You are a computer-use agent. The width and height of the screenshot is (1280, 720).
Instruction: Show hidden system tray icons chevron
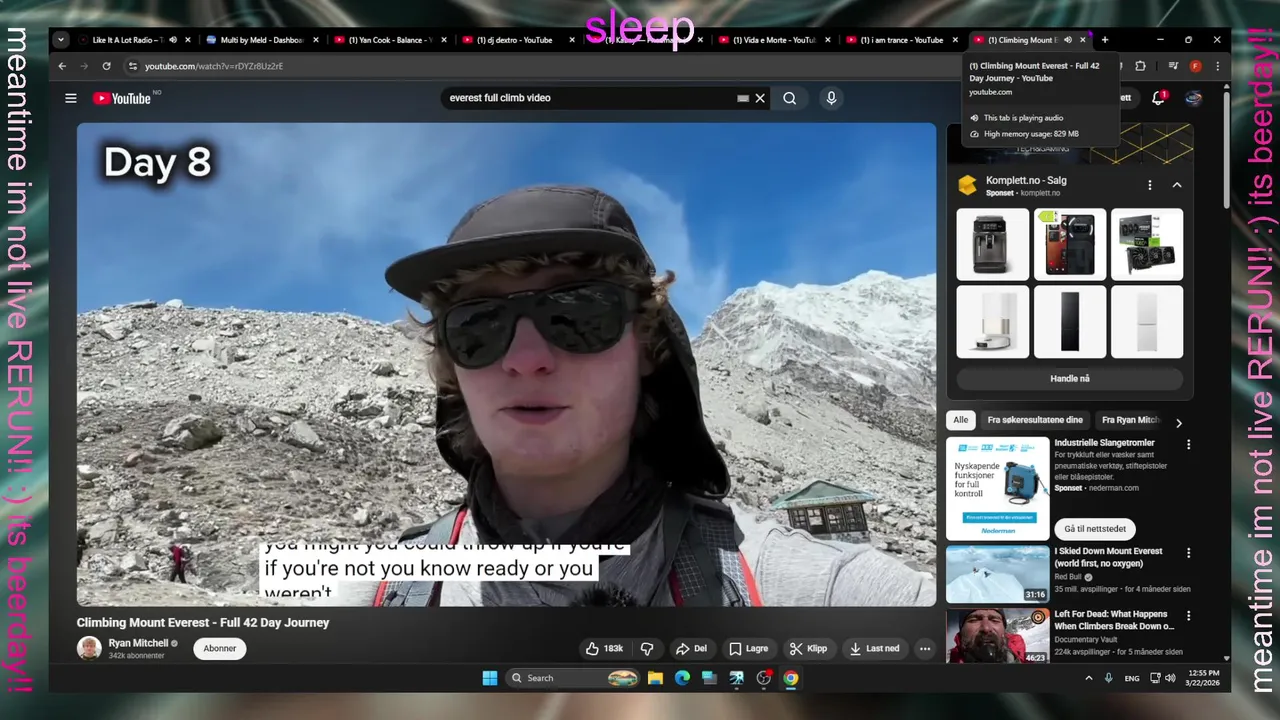point(1089,678)
